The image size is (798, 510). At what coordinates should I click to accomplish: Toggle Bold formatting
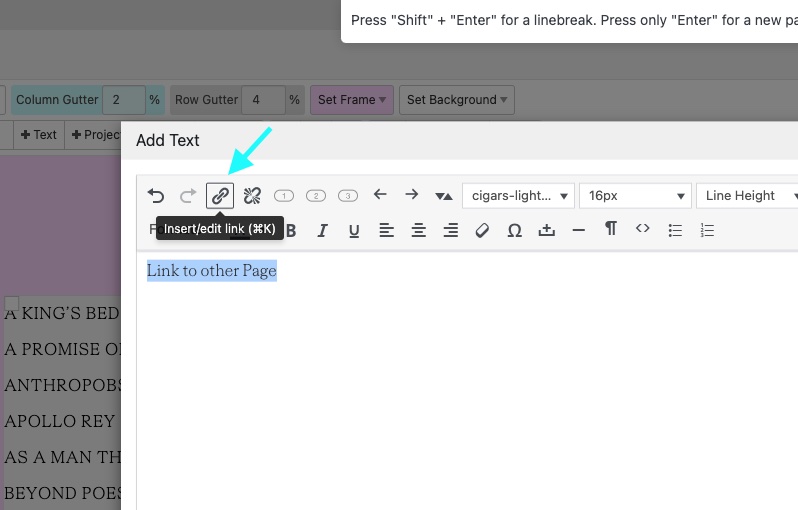pyautogui.click(x=291, y=231)
